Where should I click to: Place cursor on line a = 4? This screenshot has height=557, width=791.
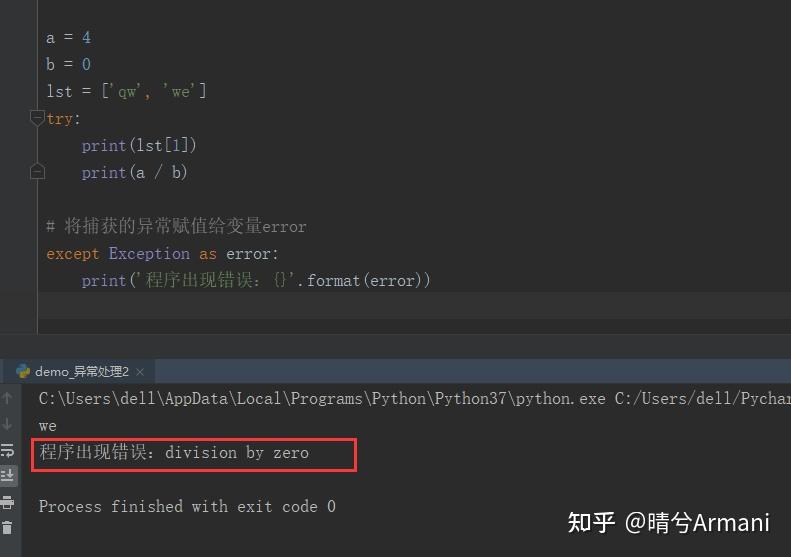pyautogui.click(x=68, y=38)
